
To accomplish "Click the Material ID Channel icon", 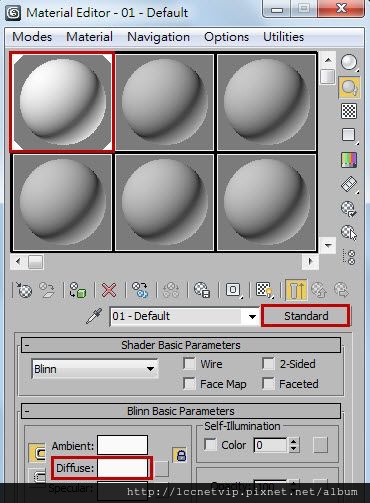I will 233,290.
